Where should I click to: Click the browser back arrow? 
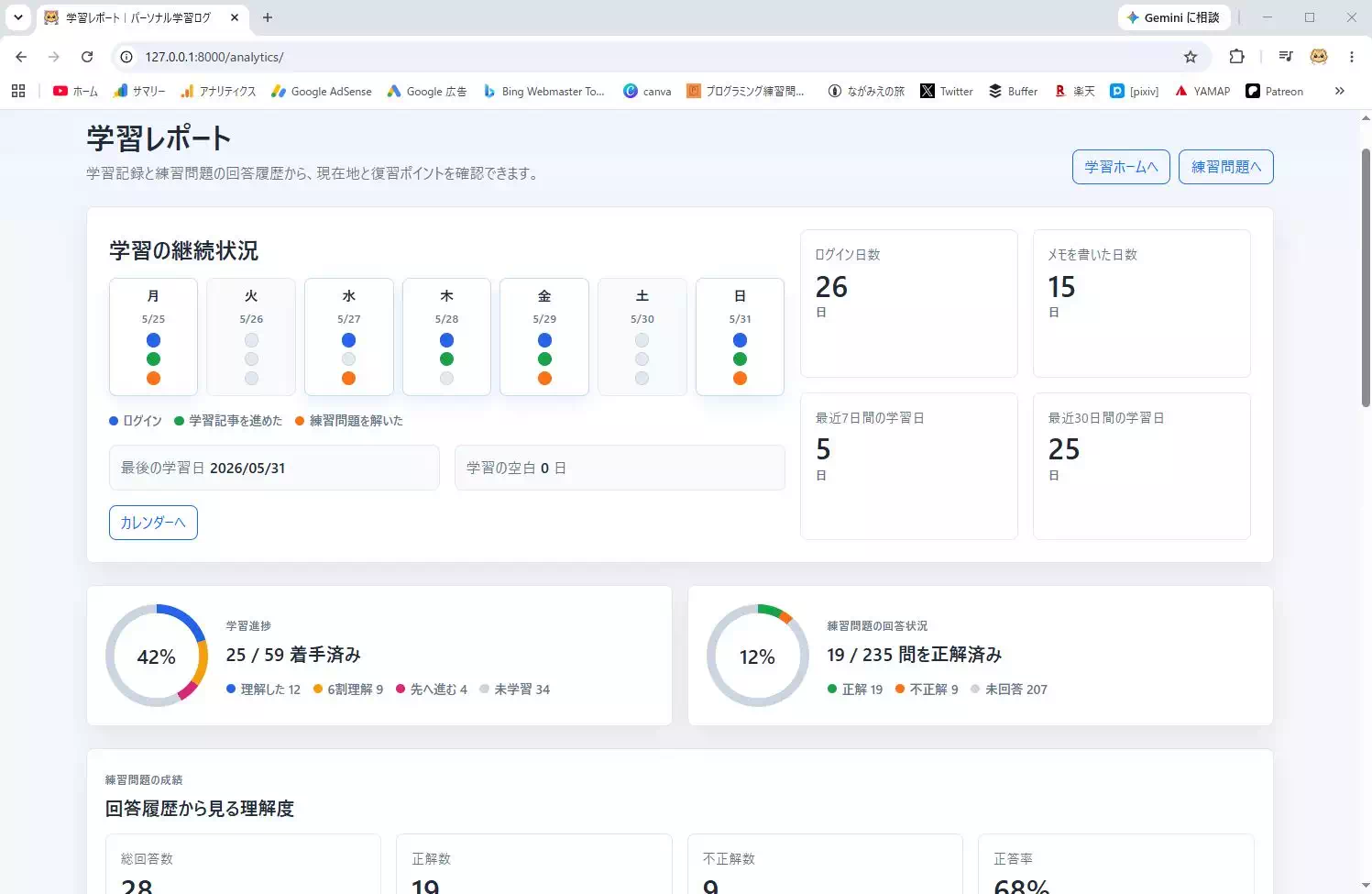(21, 57)
